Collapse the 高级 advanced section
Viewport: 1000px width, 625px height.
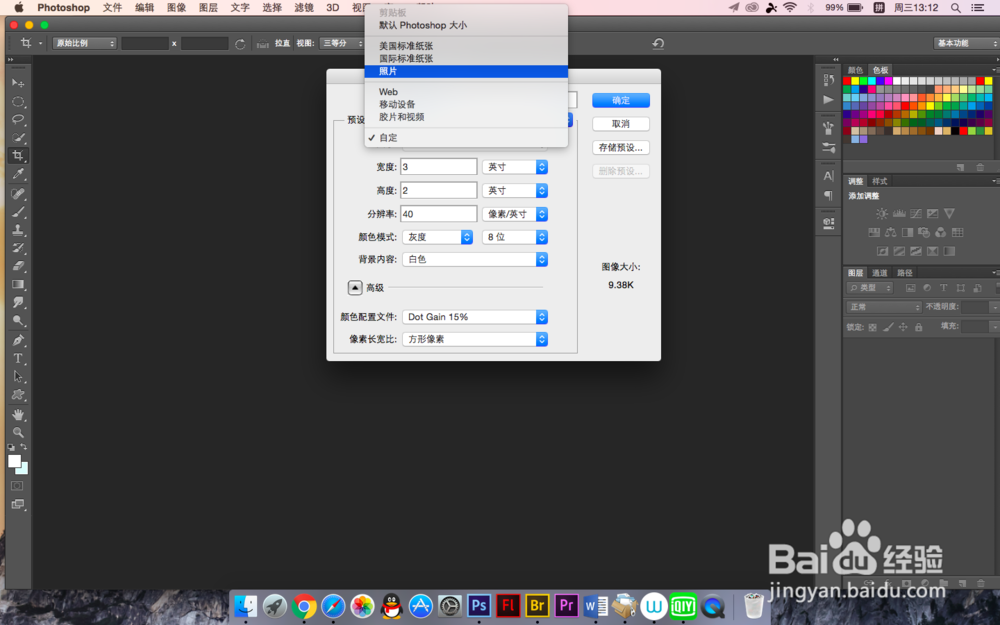tap(355, 288)
